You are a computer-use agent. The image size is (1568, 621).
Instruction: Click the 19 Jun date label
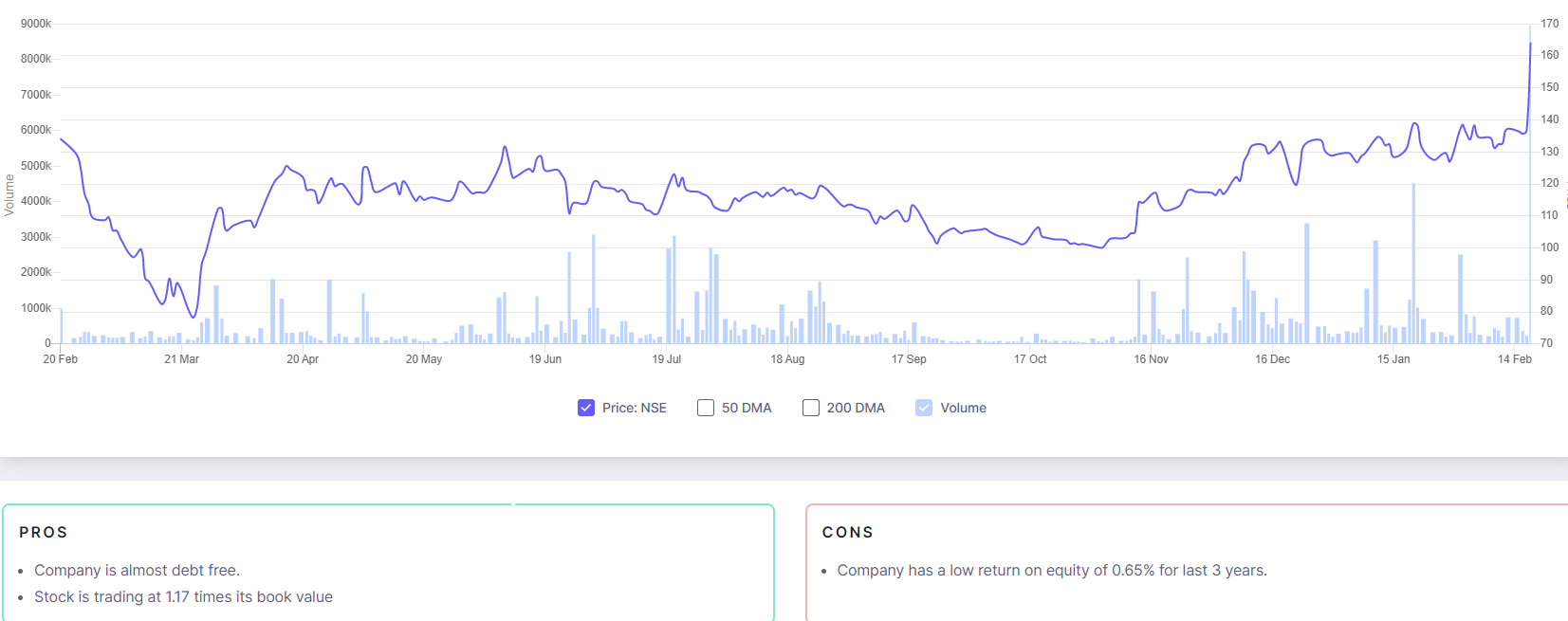point(545,359)
